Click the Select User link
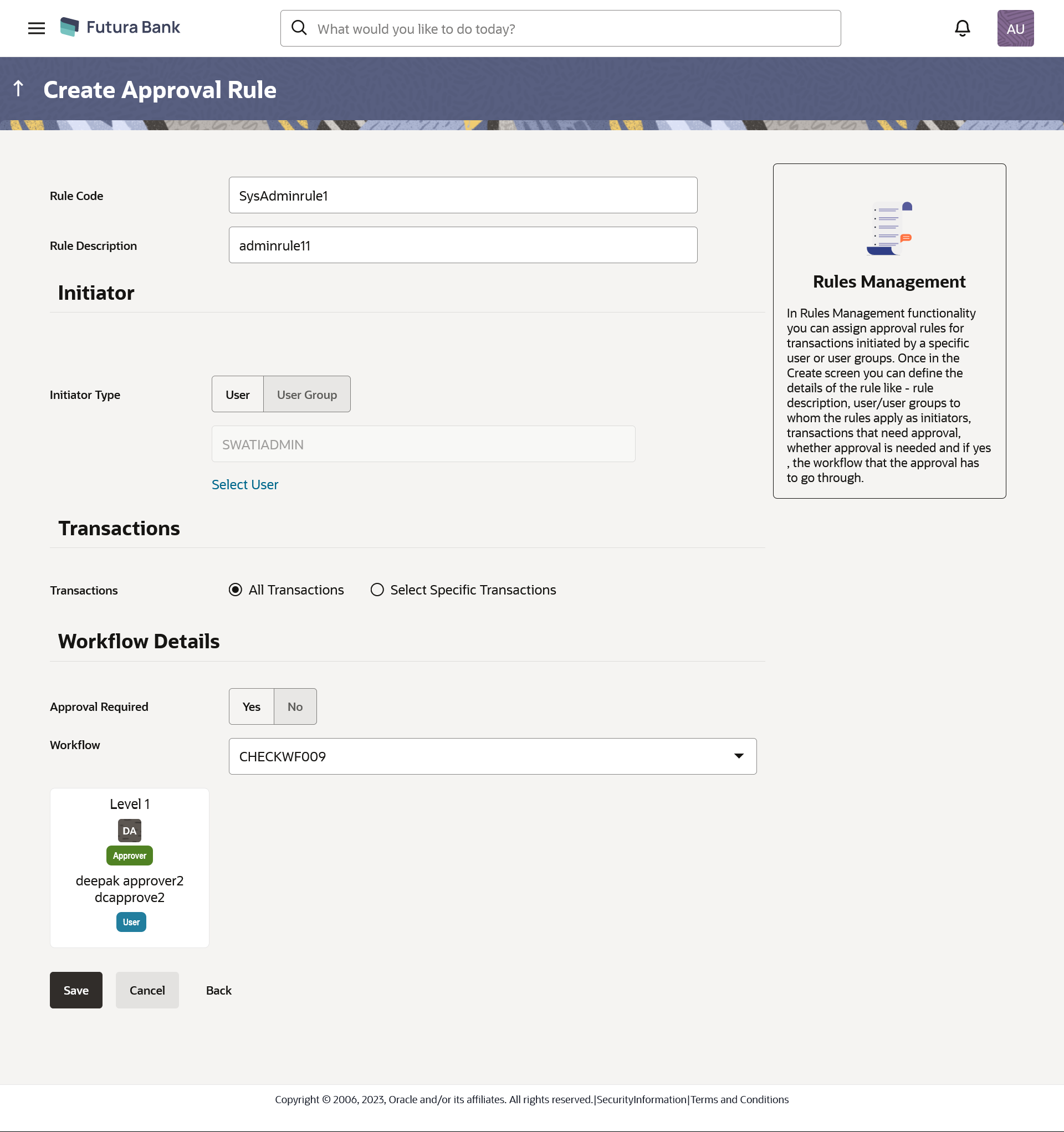The width and height of the screenshot is (1064, 1132). pyautogui.click(x=245, y=485)
